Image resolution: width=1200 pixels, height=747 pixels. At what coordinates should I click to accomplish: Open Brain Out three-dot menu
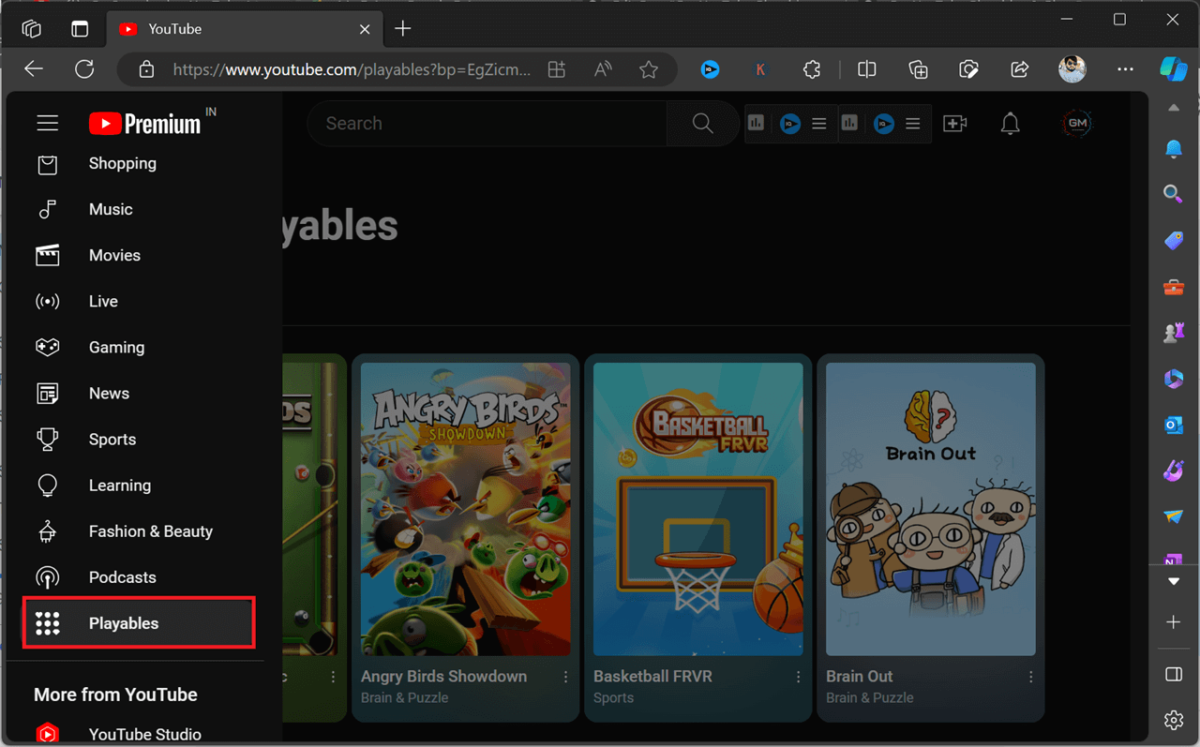1030,677
